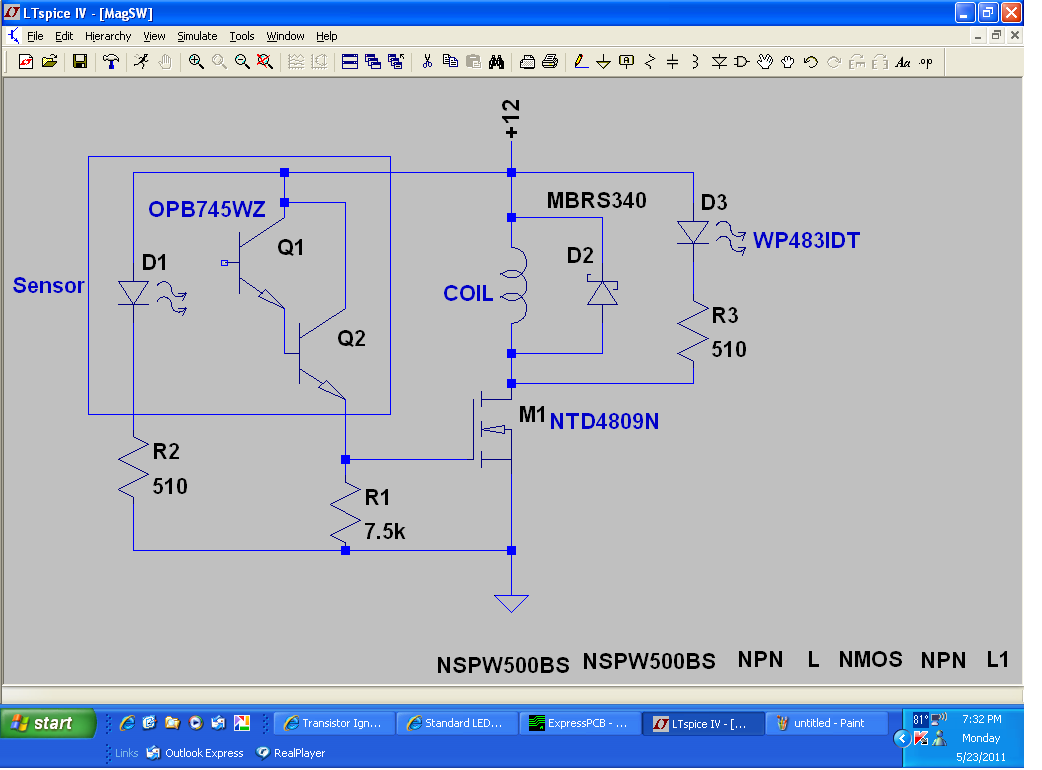
Task: Click the clock showing 7:32 PM
Action: (982, 719)
